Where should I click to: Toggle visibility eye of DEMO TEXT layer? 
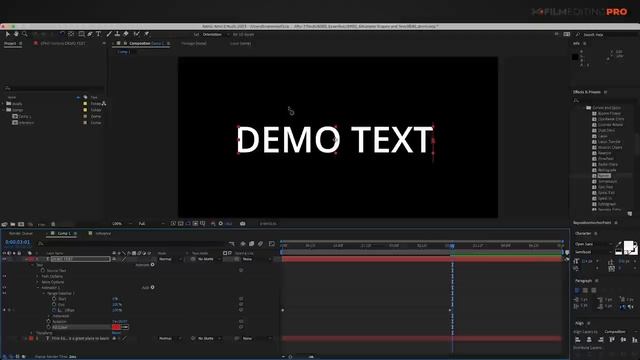[4, 259]
